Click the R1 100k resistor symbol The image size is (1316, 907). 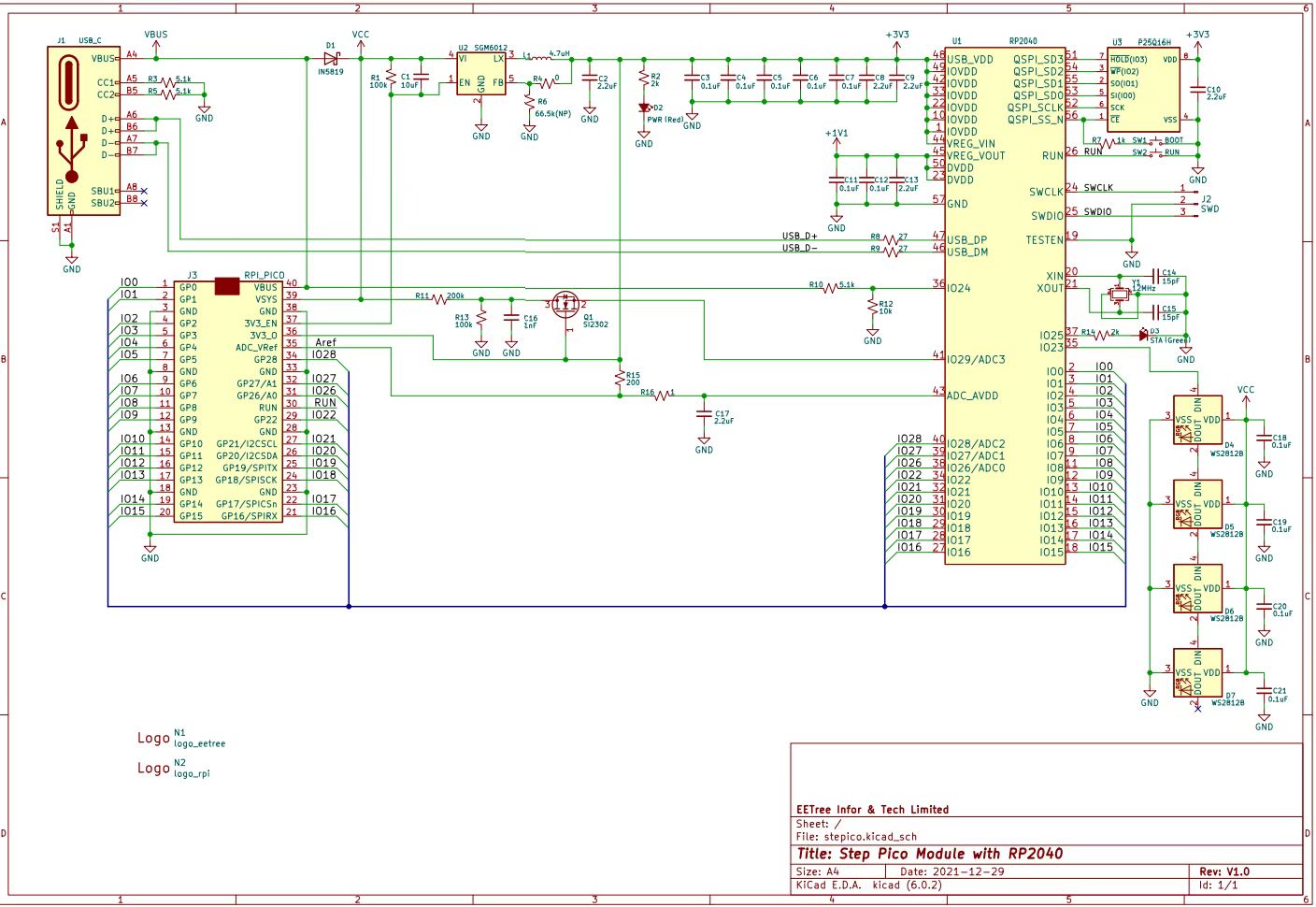[391, 77]
